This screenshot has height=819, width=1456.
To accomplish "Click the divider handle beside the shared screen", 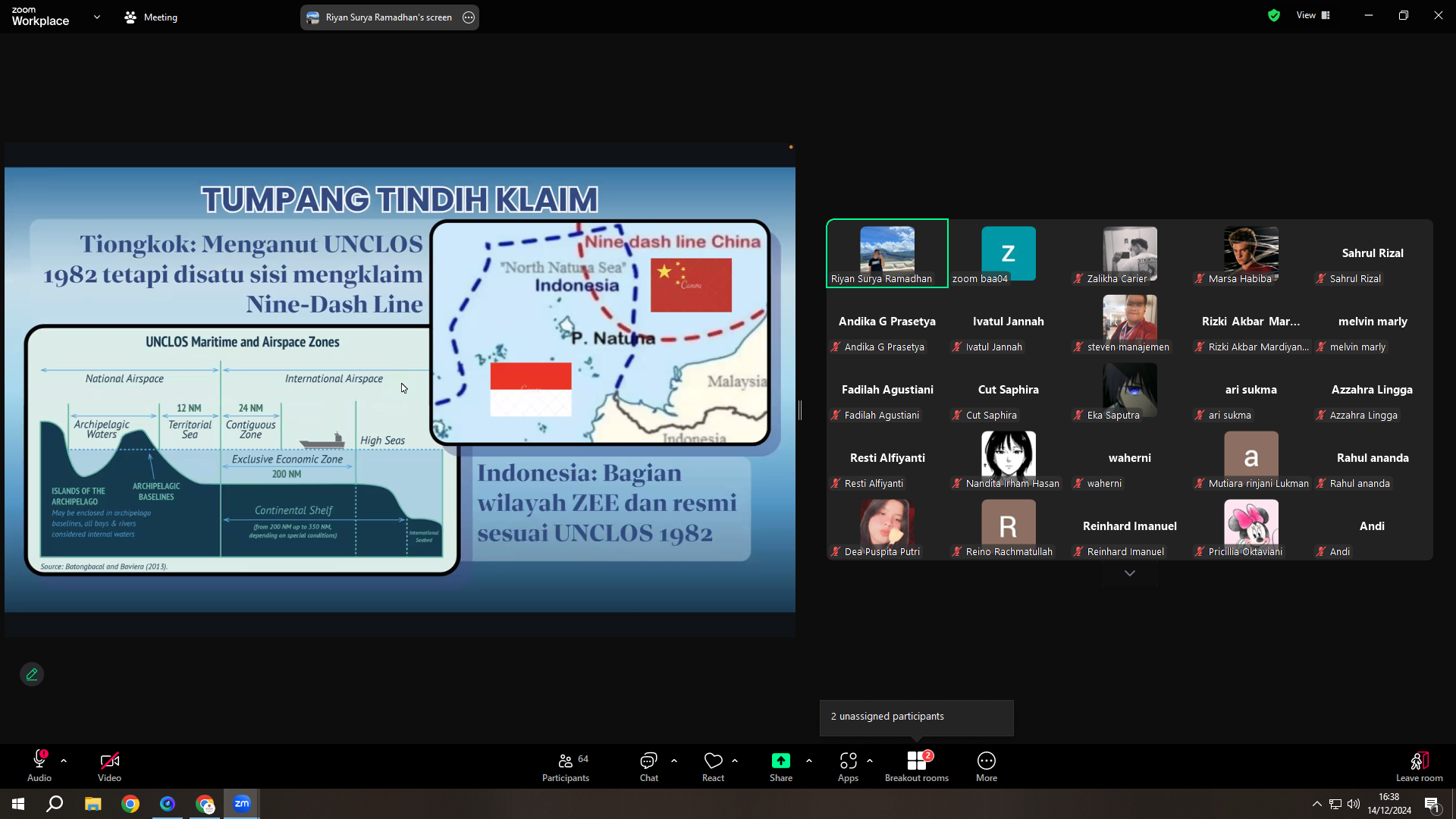I will point(800,410).
